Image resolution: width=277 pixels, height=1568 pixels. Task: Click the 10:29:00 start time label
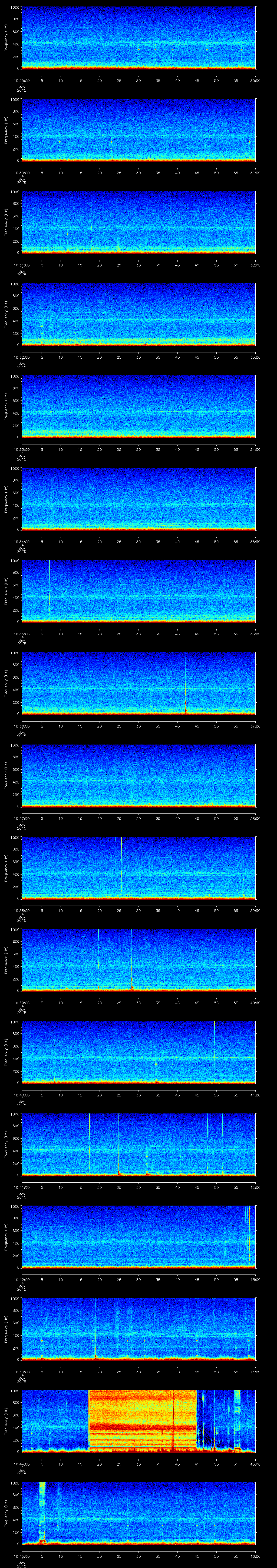click(21, 80)
